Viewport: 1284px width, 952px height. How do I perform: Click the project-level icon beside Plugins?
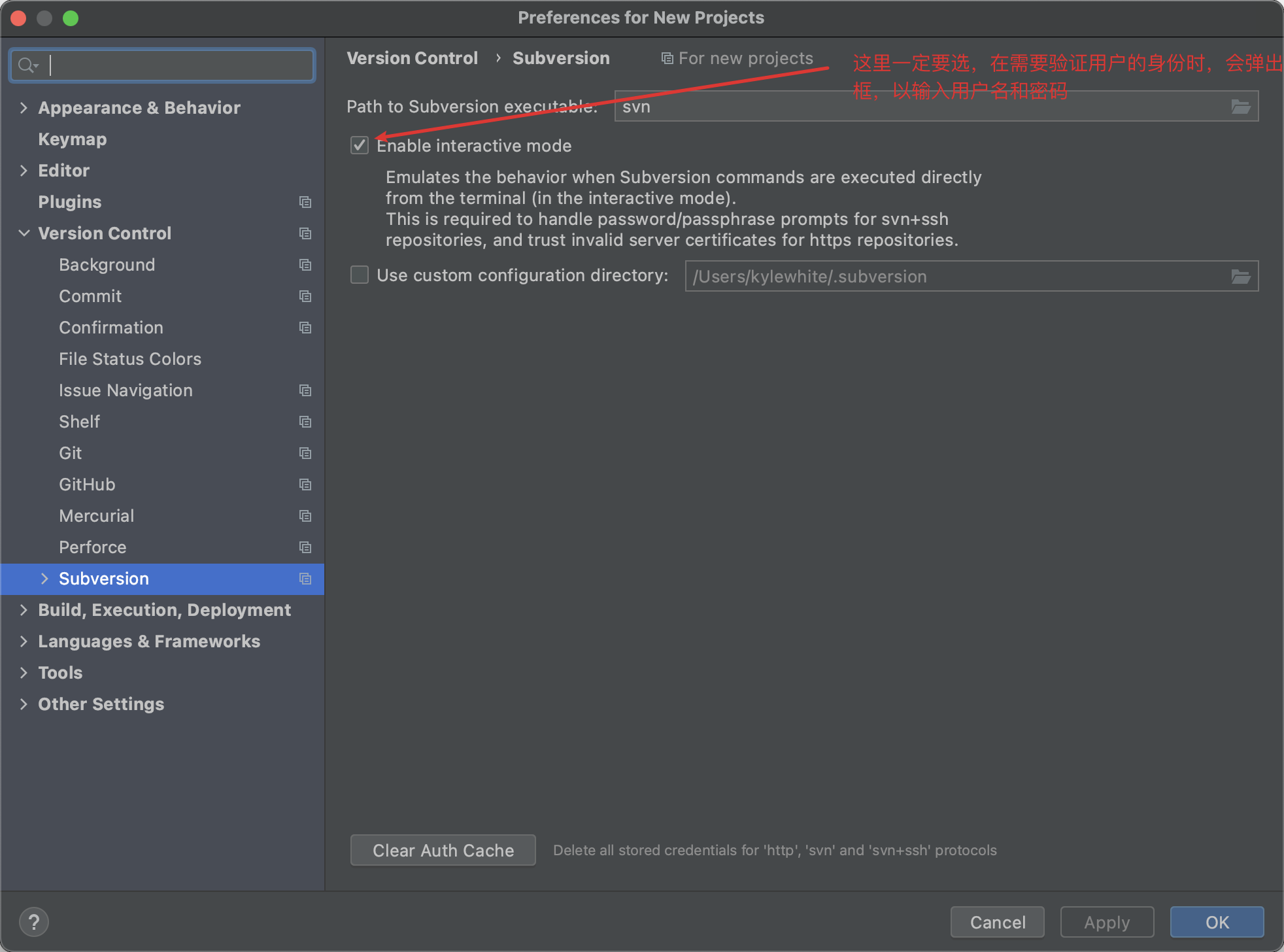(x=305, y=202)
